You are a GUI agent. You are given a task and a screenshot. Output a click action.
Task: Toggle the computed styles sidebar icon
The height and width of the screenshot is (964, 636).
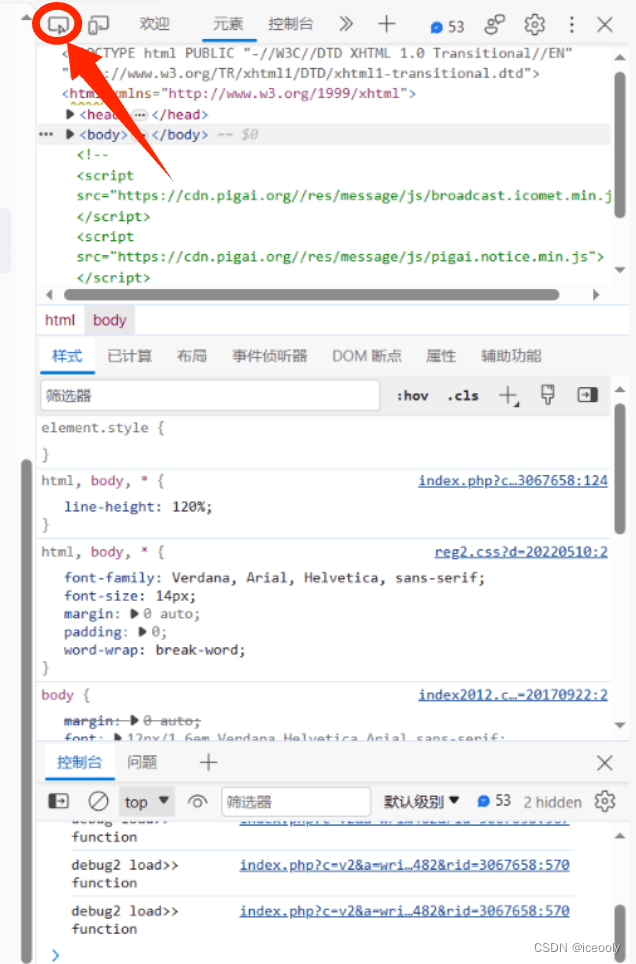pyautogui.click(x=587, y=395)
